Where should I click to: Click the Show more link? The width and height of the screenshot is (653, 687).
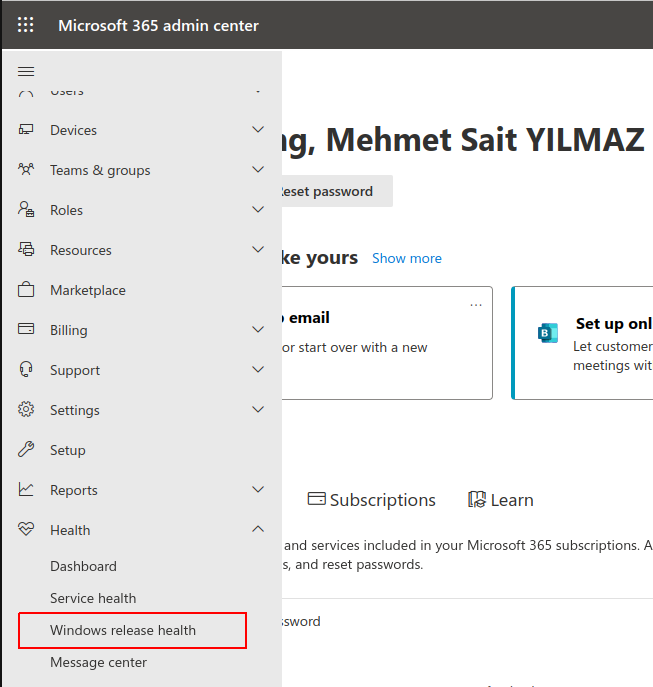pyautogui.click(x=407, y=259)
